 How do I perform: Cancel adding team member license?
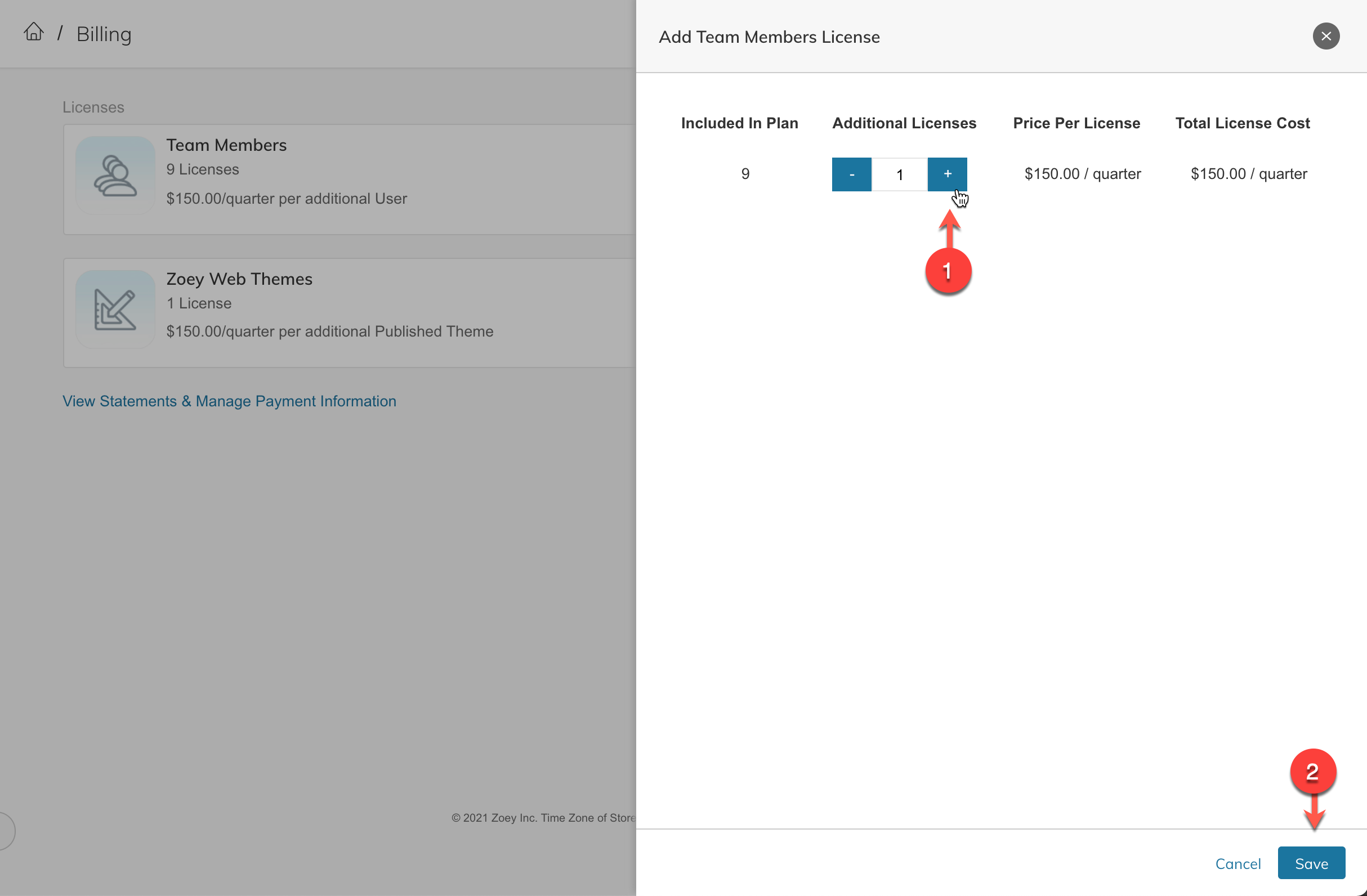[x=1238, y=863]
